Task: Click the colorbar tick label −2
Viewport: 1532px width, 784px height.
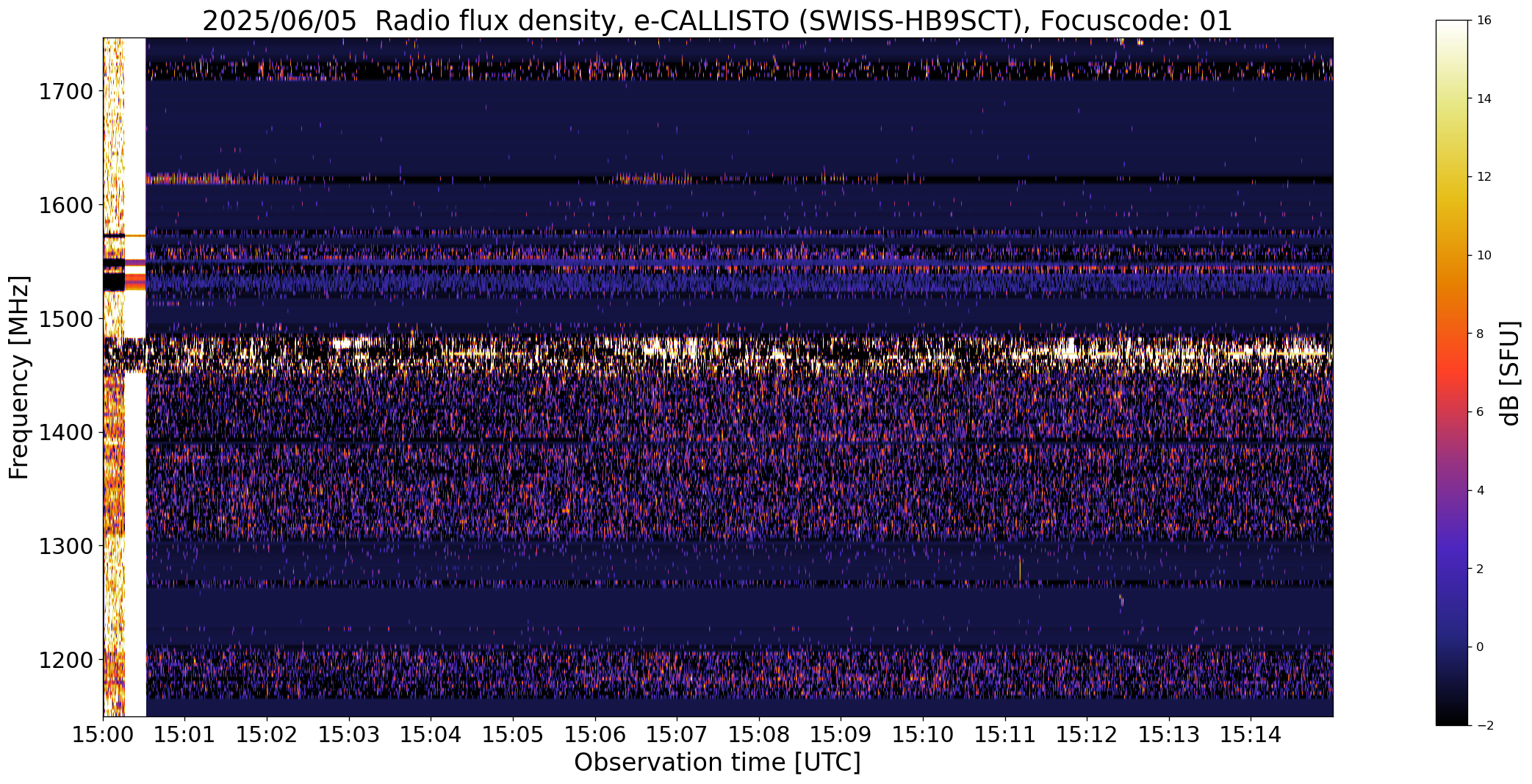Action: [x=1484, y=726]
